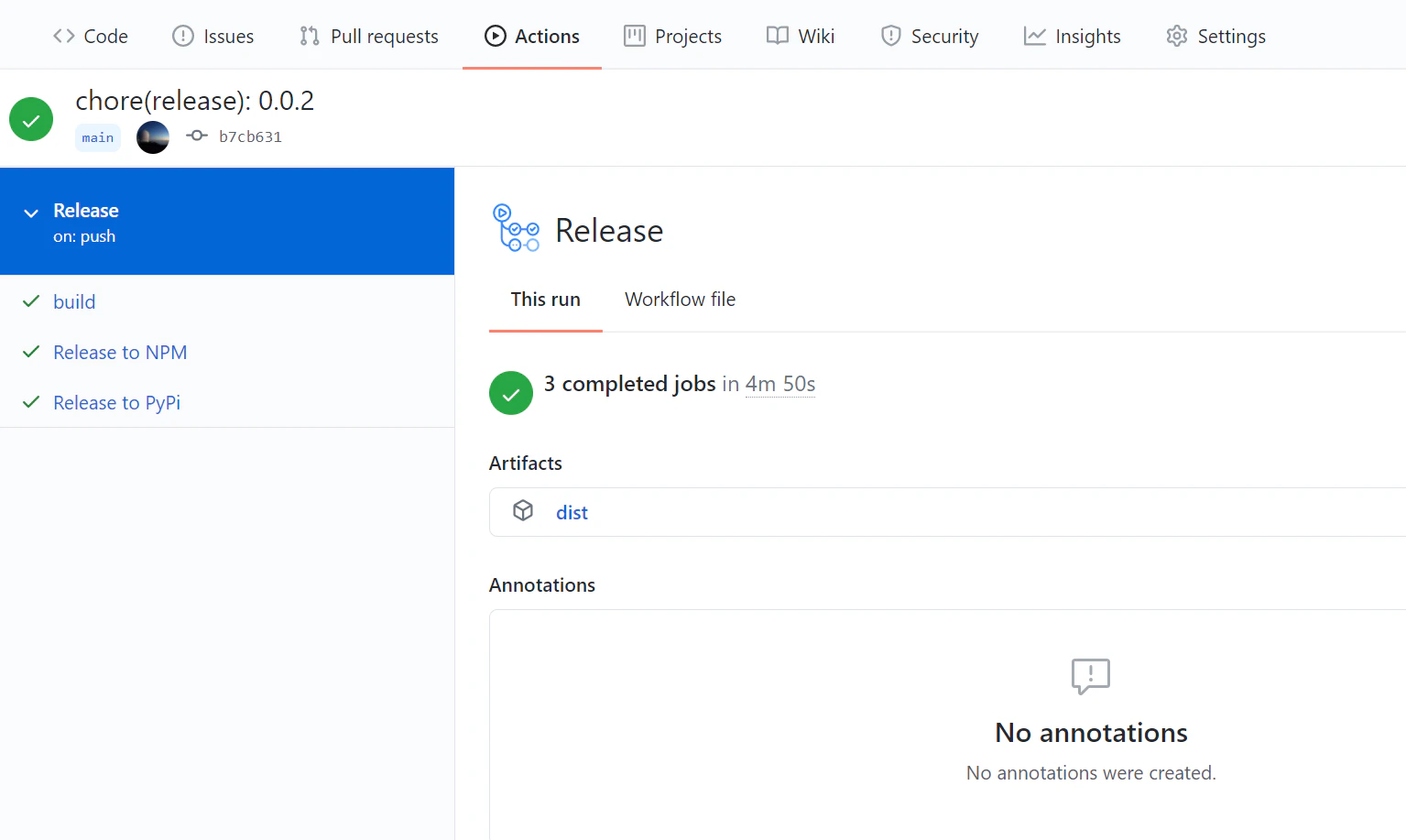This screenshot has width=1406, height=840.
Task: Open commit b7cb631
Action: click(x=250, y=136)
